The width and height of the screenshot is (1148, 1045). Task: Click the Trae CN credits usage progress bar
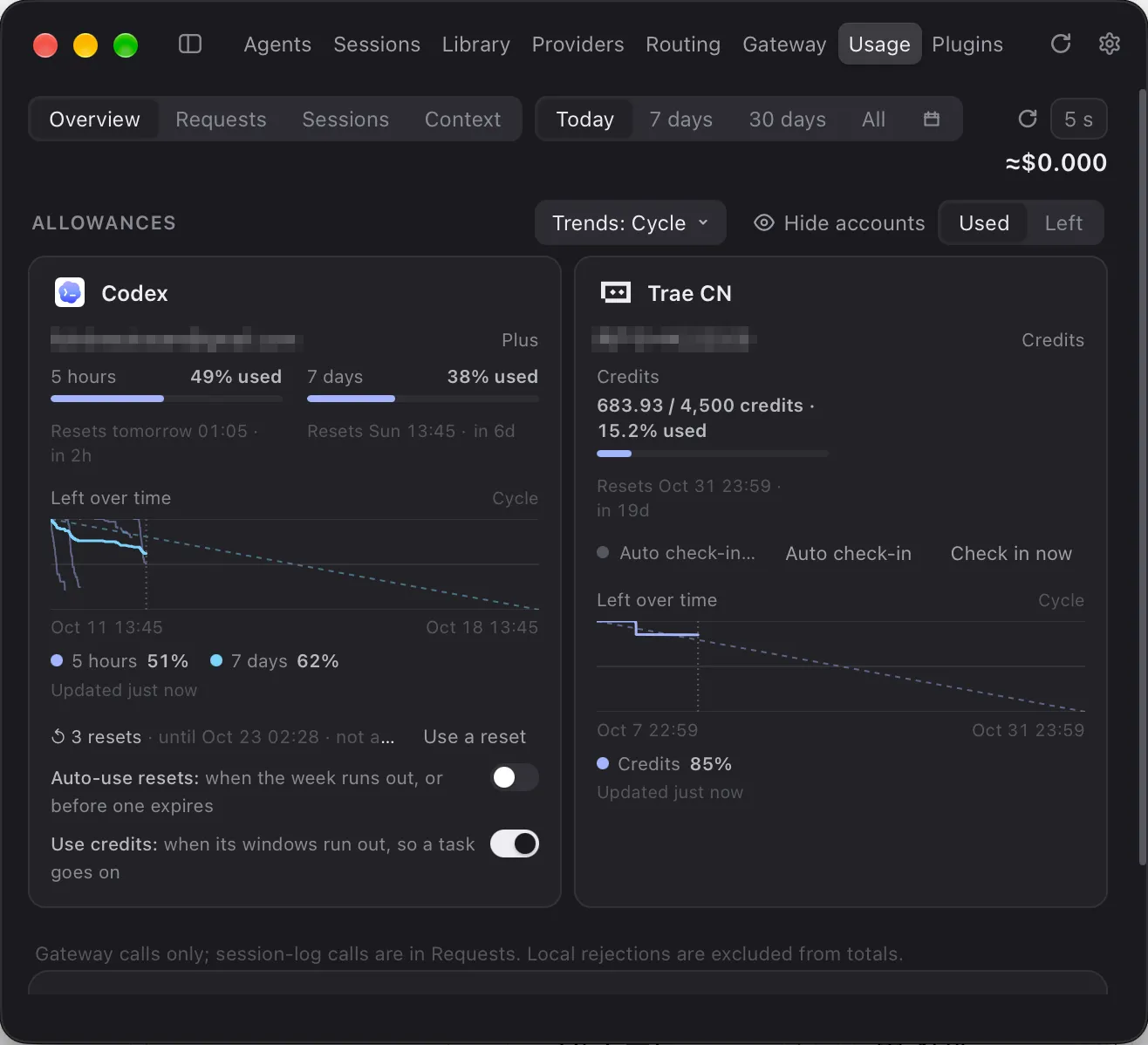pyautogui.click(x=713, y=454)
